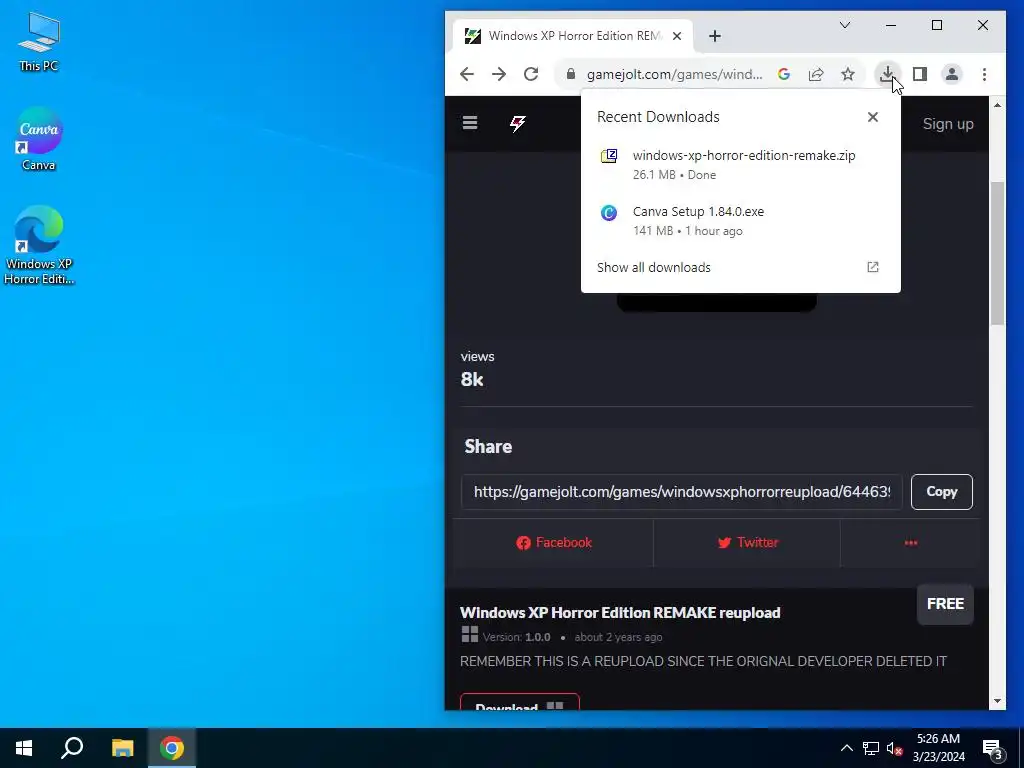The height and width of the screenshot is (768, 1024).
Task: Click Windows XP Horror Edition REMAKE reupload title
Action: 620,613
